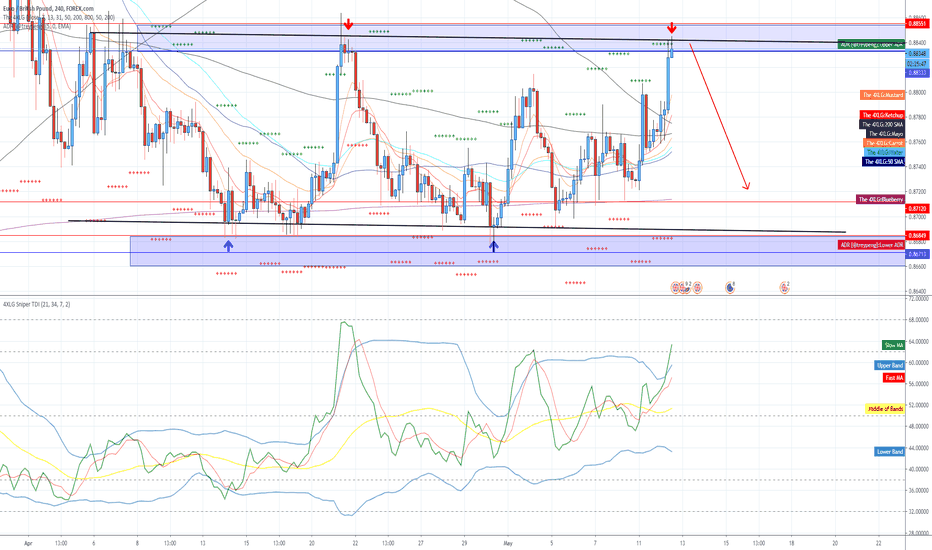Click the current price tag 0.88348
Image resolution: width=932 pixels, height=550 pixels.
coord(918,54)
